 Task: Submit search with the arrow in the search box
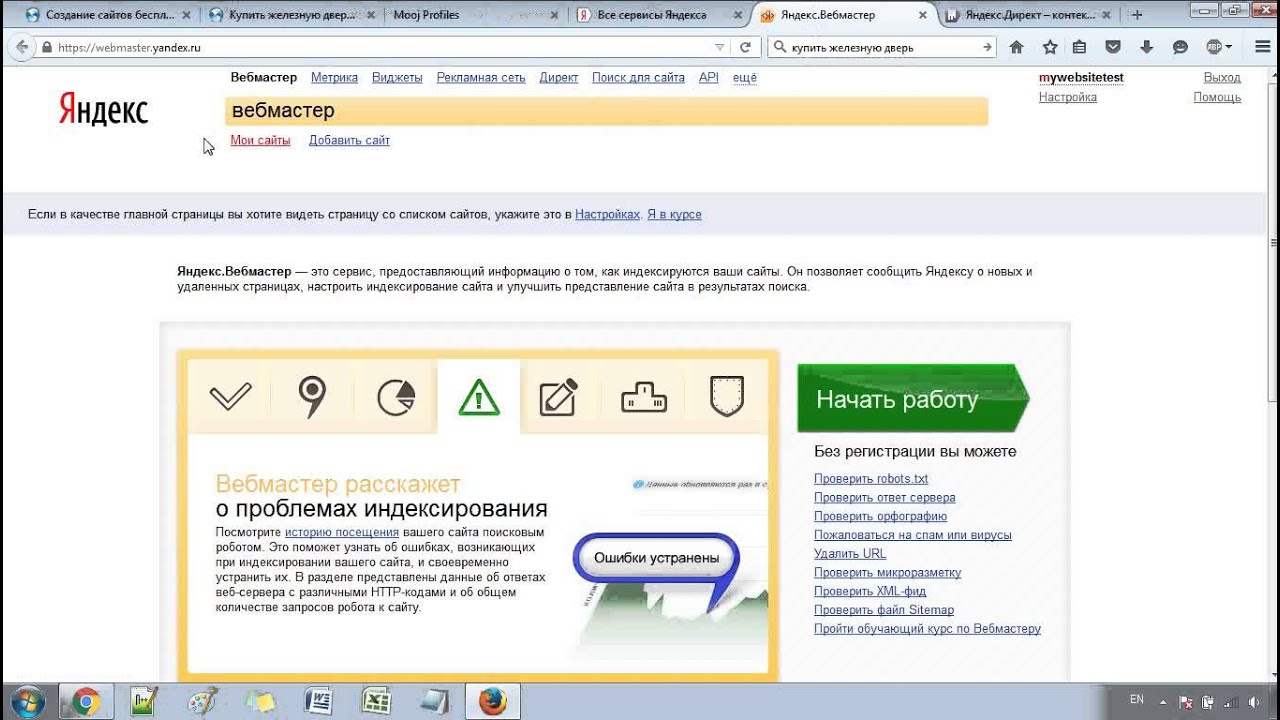987,47
